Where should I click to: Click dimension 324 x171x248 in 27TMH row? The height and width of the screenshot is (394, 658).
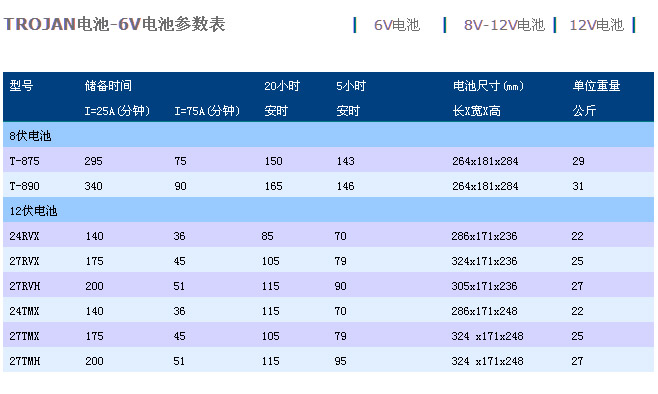tap(487, 361)
